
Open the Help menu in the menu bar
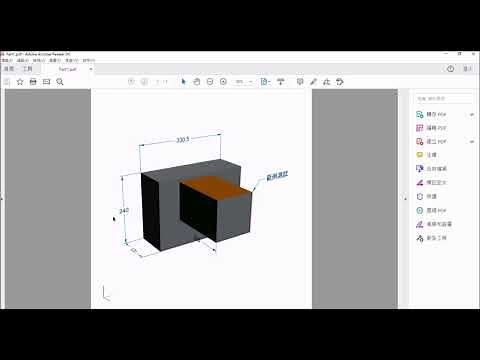pos(89,60)
